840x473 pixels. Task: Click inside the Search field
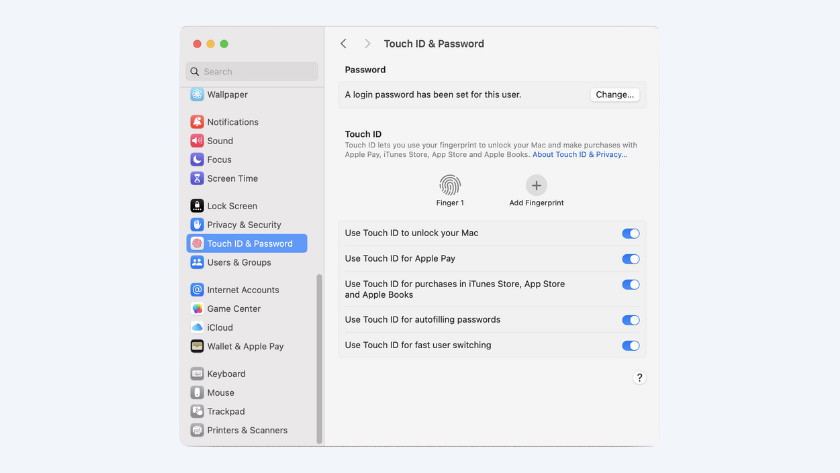[x=252, y=71]
